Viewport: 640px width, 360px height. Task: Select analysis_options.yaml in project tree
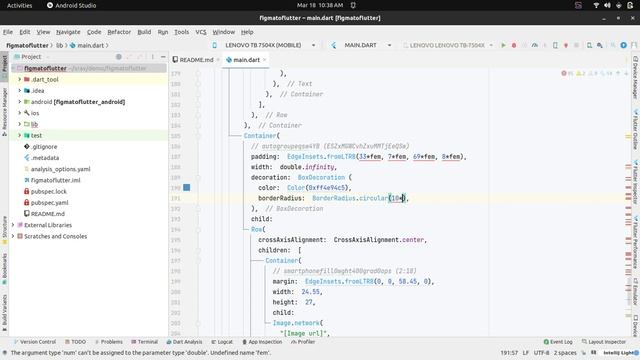click(60, 169)
